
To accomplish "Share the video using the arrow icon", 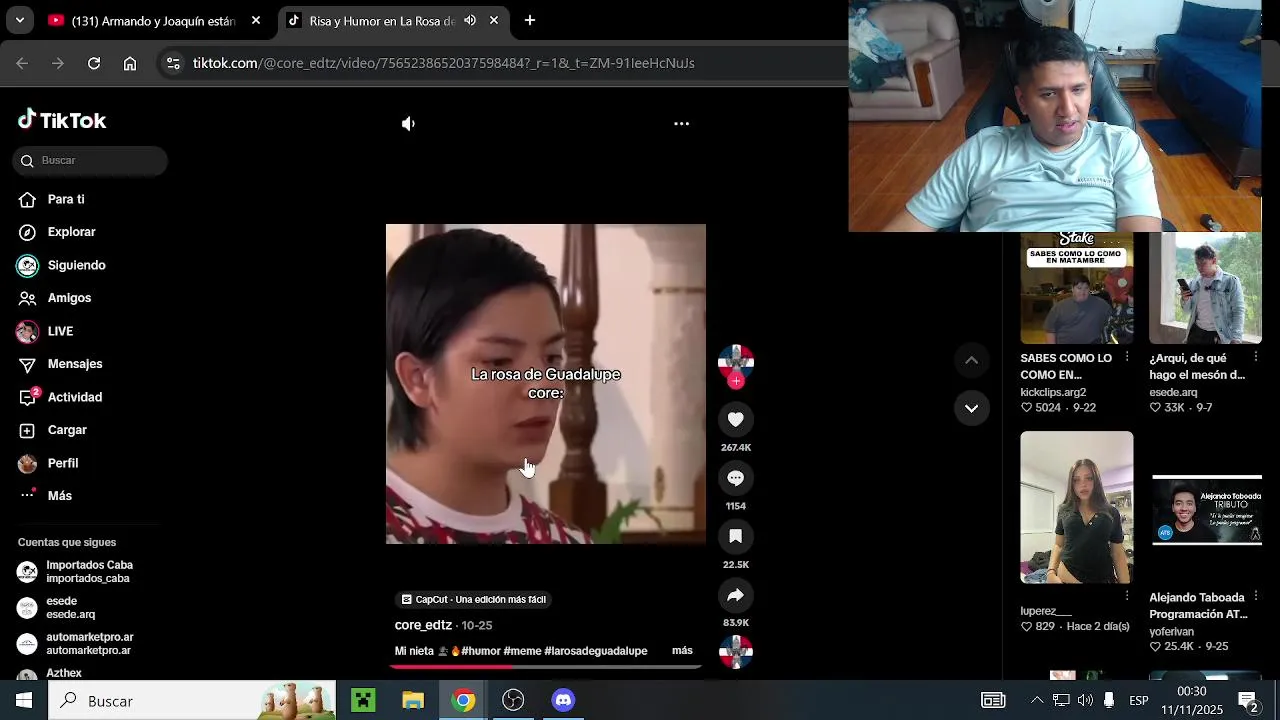I will tap(735, 595).
